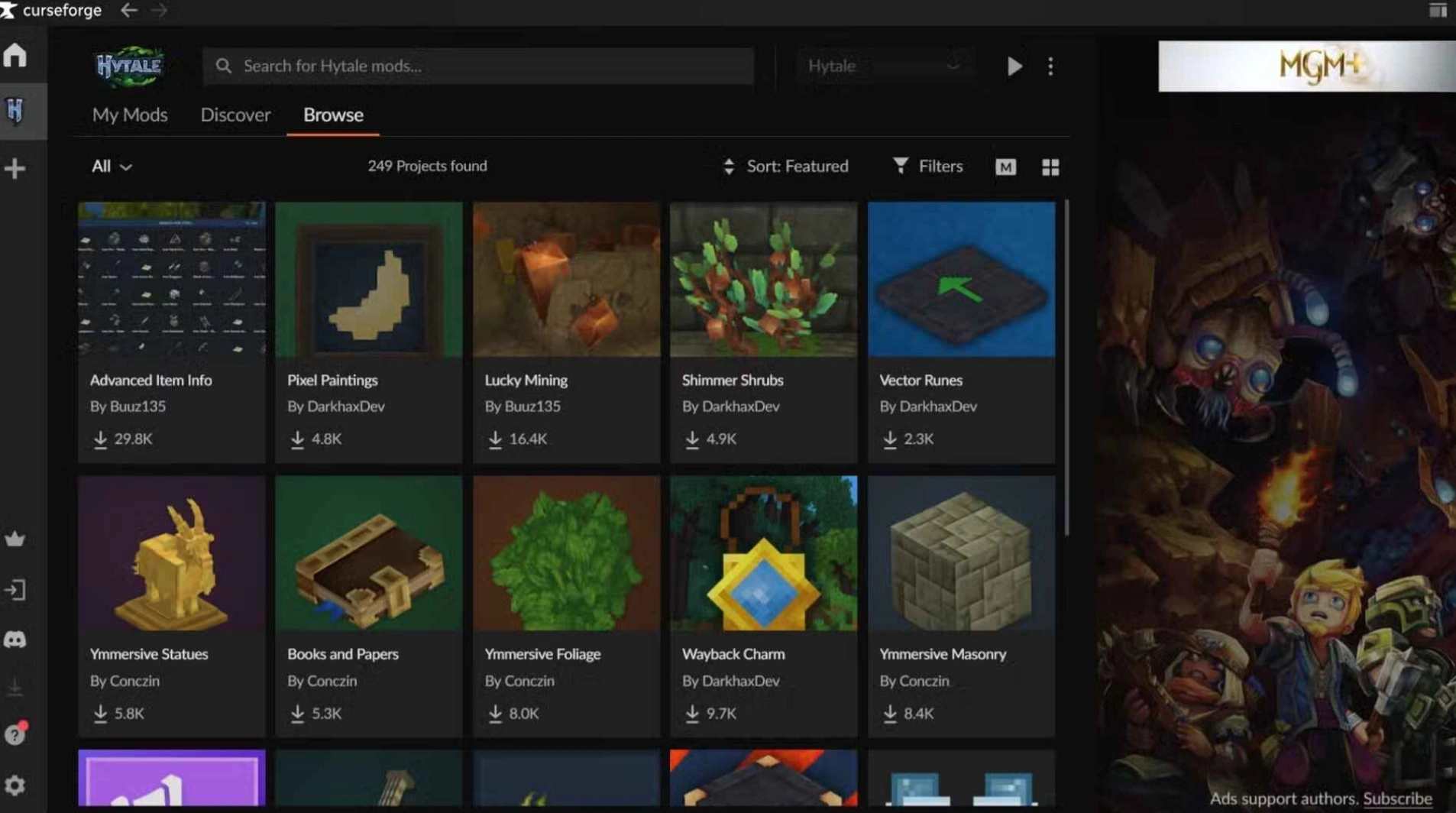1456x813 pixels.
Task: Expand the Hytale profile dropdown
Action: pos(883,66)
